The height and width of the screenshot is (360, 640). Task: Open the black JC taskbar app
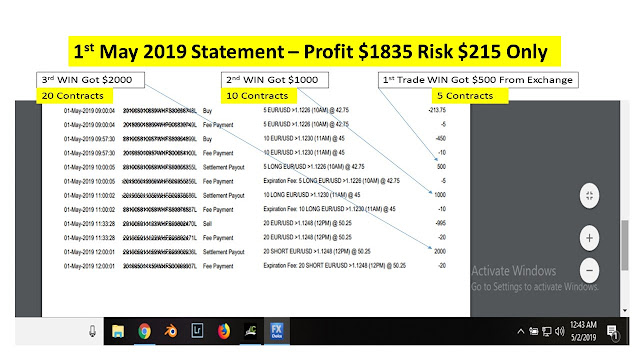(x=250, y=331)
